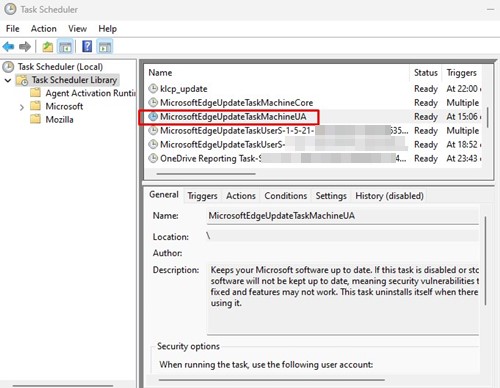Click clock icon beside MicrosoftEdgeUpdateTaskUserS-1-5-21 task
Screen dimensions: 500x388
153,130
